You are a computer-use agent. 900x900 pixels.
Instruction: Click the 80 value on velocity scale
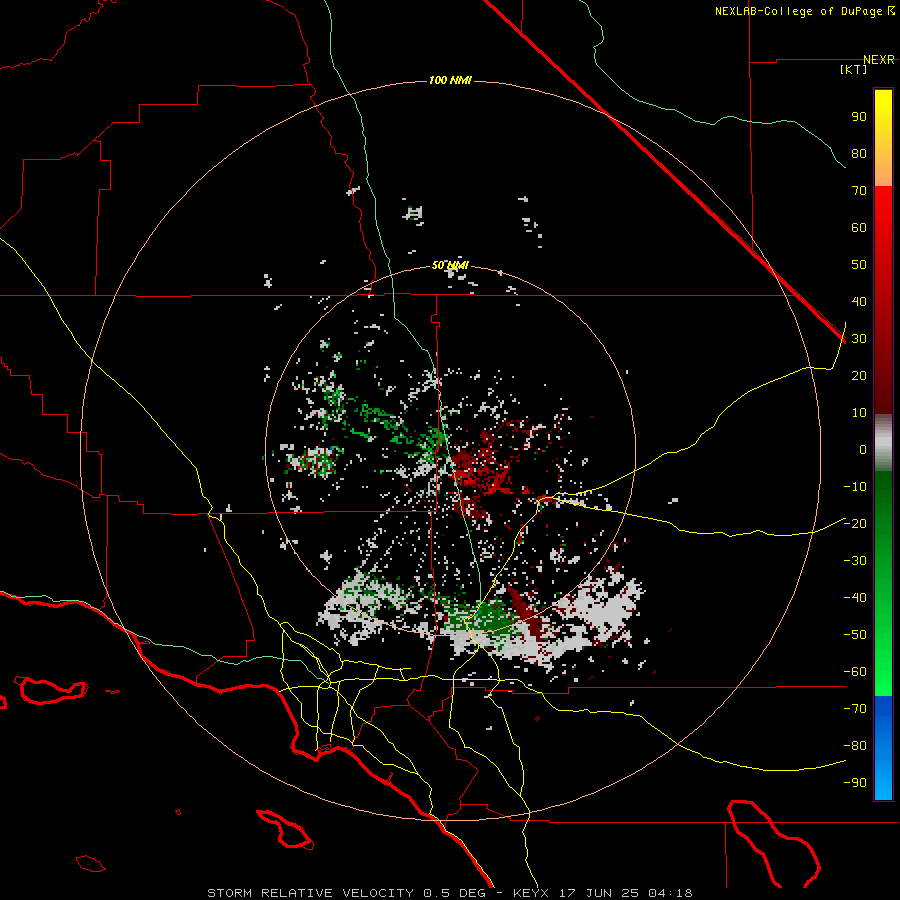pyautogui.click(x=859, y=154)
